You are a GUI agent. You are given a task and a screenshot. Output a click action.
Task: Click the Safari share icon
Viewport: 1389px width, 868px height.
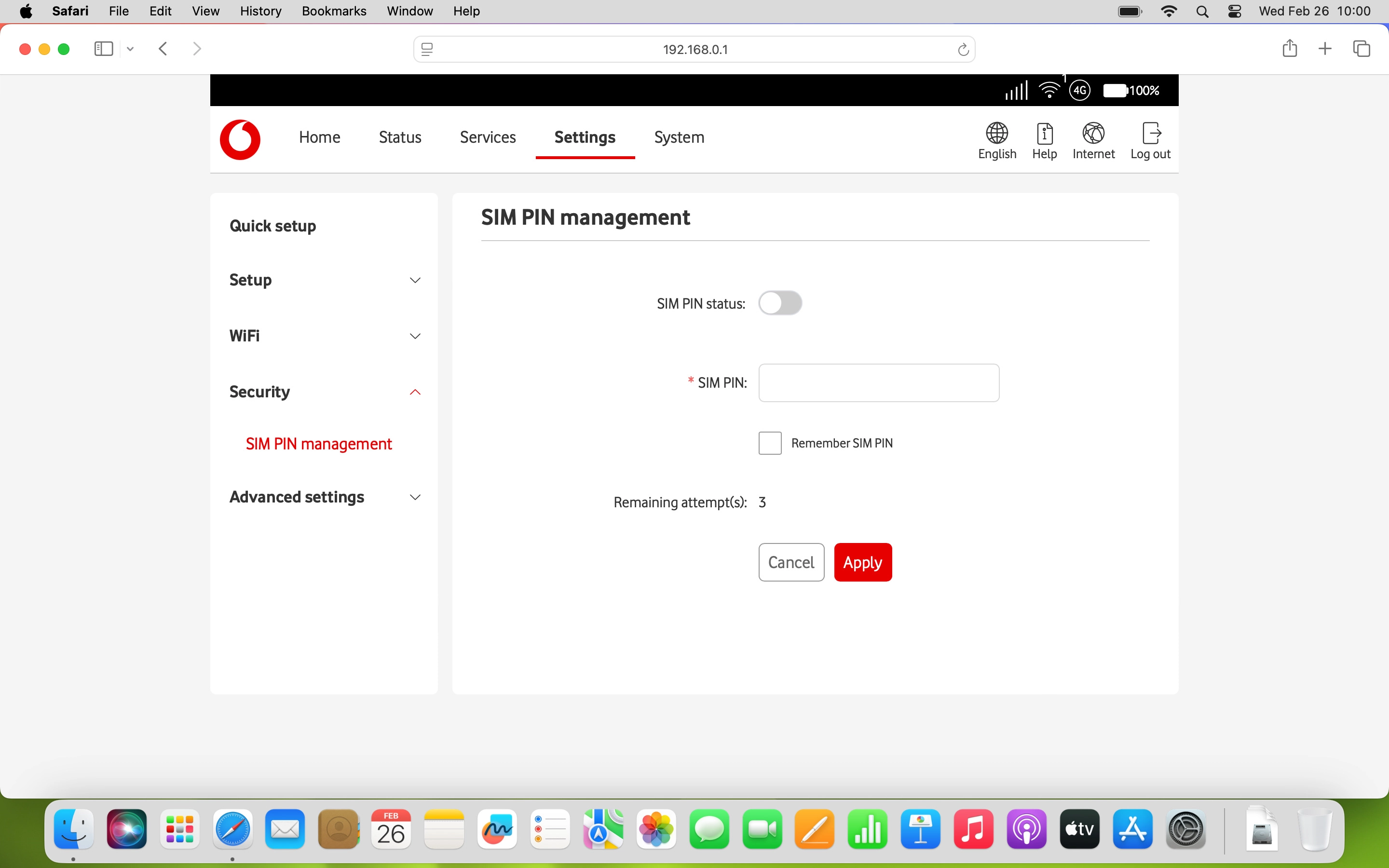(1289, 49)
